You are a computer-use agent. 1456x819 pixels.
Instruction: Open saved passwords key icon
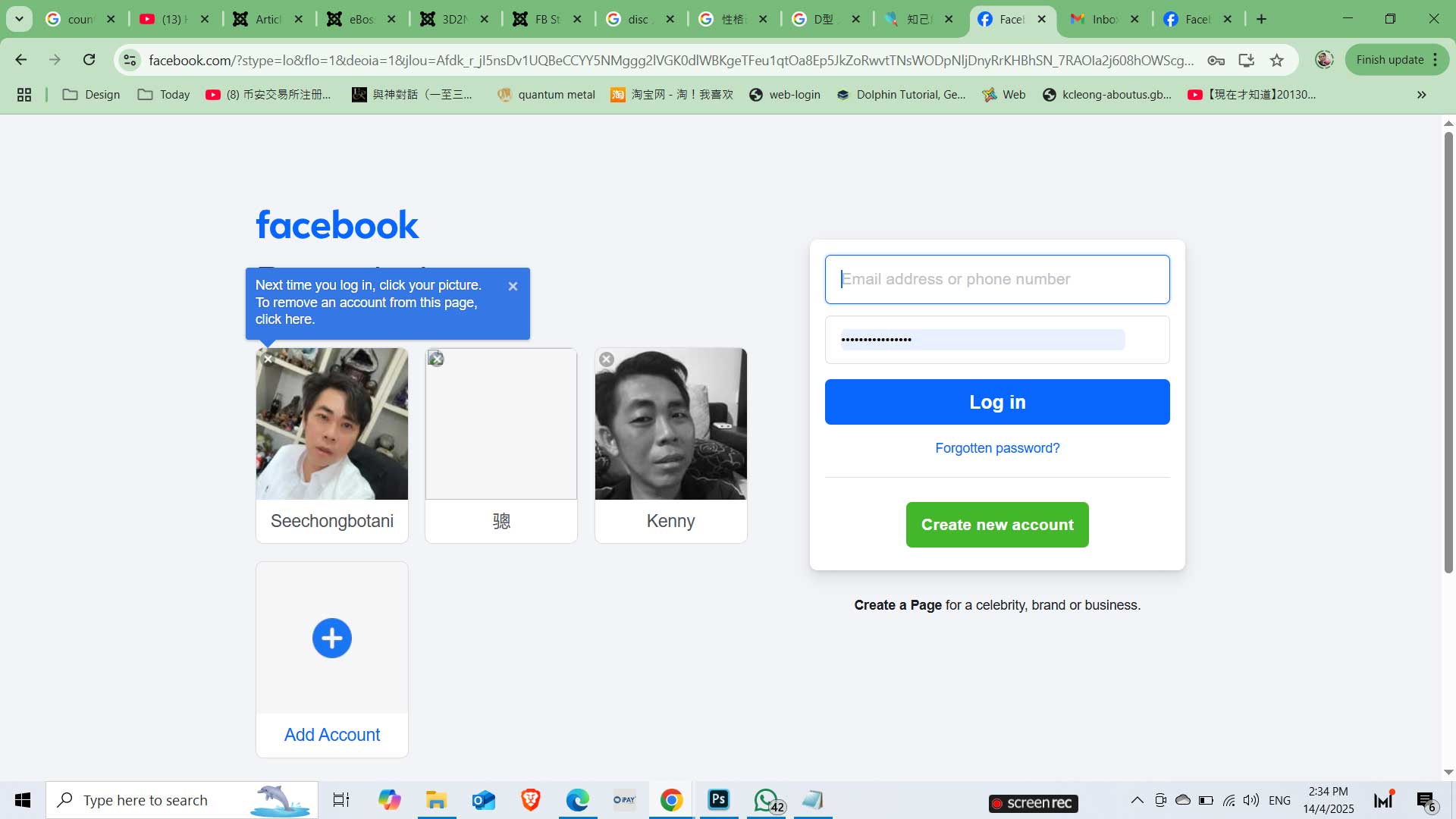(x=1216, y=60)
